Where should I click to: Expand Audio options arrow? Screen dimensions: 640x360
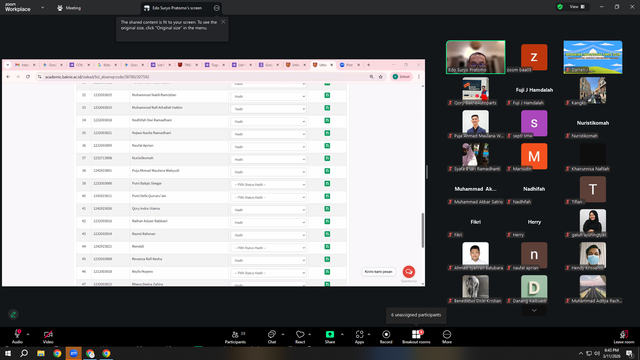click(x=28, y=334)
